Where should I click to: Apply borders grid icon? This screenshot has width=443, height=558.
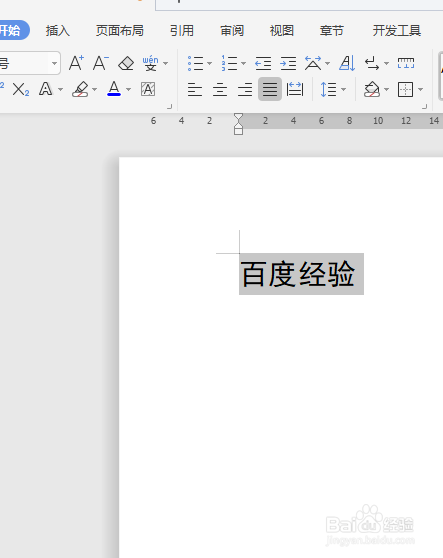tap(405, 89)
